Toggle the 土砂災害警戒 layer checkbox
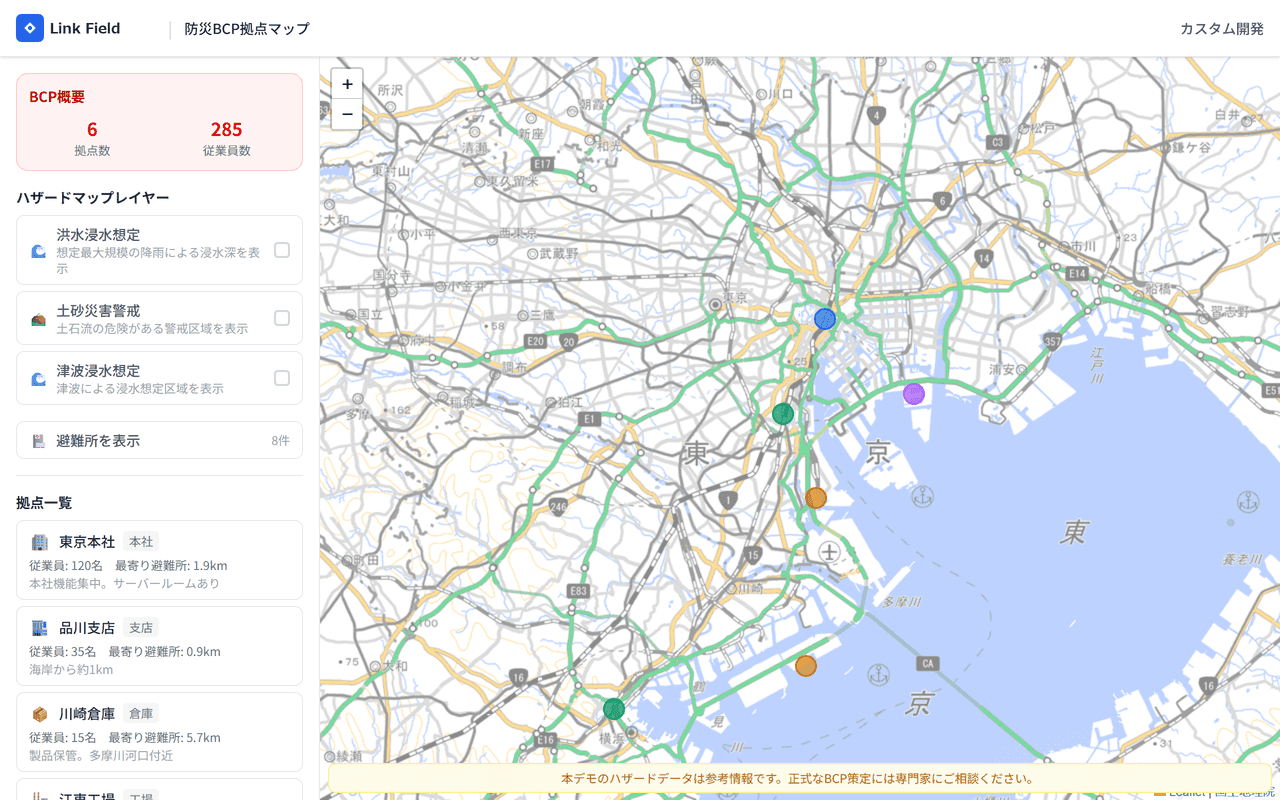 click(282, 318)
